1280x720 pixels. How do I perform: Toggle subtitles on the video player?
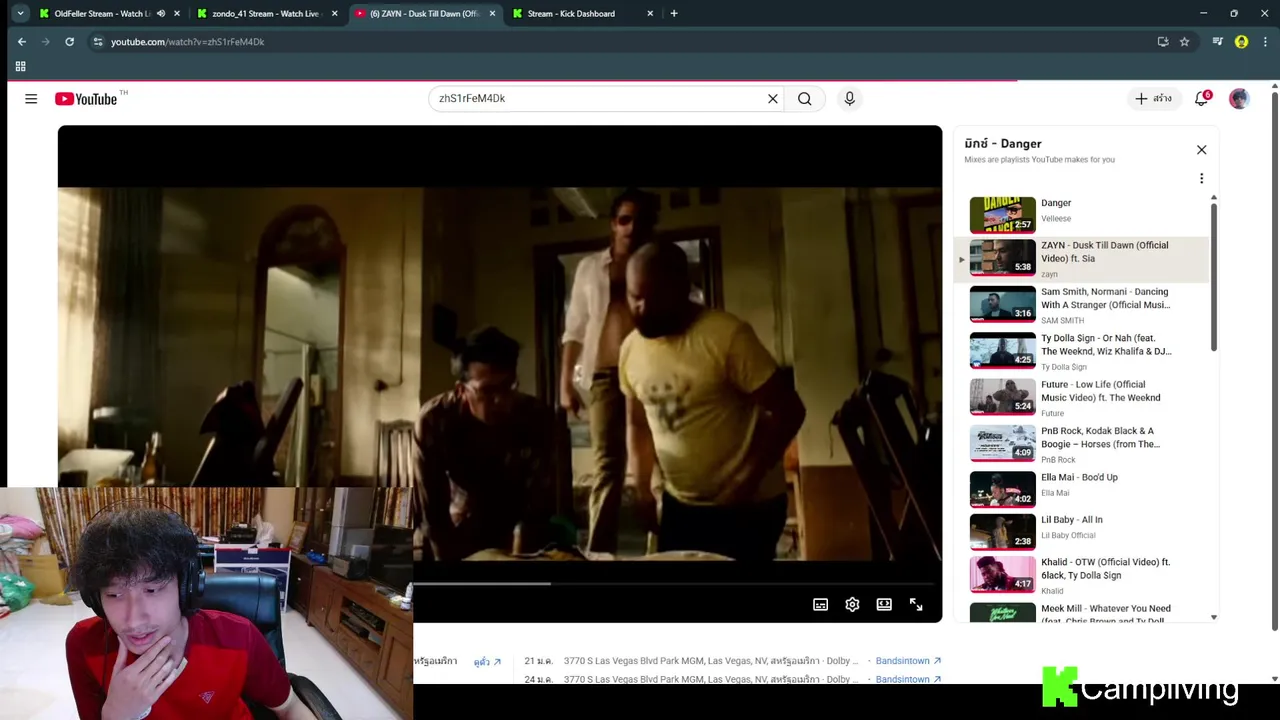point(820,605)
